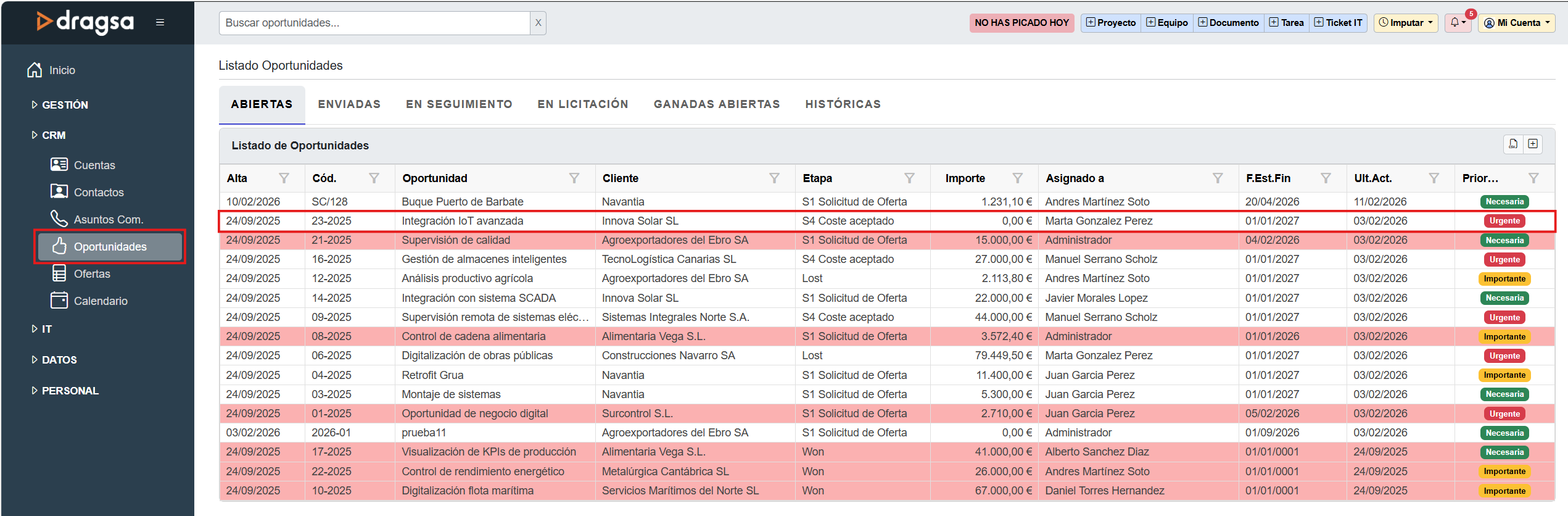Open the notifications bell
The image size is (1568, 516).
(x=1457, y=23)
